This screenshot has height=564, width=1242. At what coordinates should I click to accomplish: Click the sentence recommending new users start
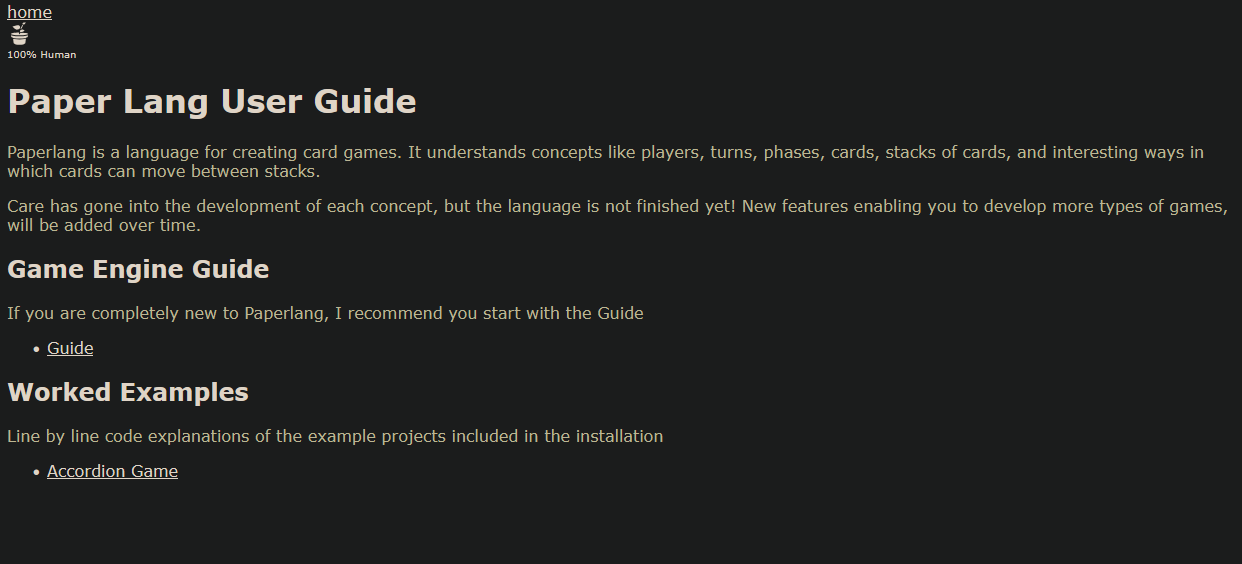point(325,313)
